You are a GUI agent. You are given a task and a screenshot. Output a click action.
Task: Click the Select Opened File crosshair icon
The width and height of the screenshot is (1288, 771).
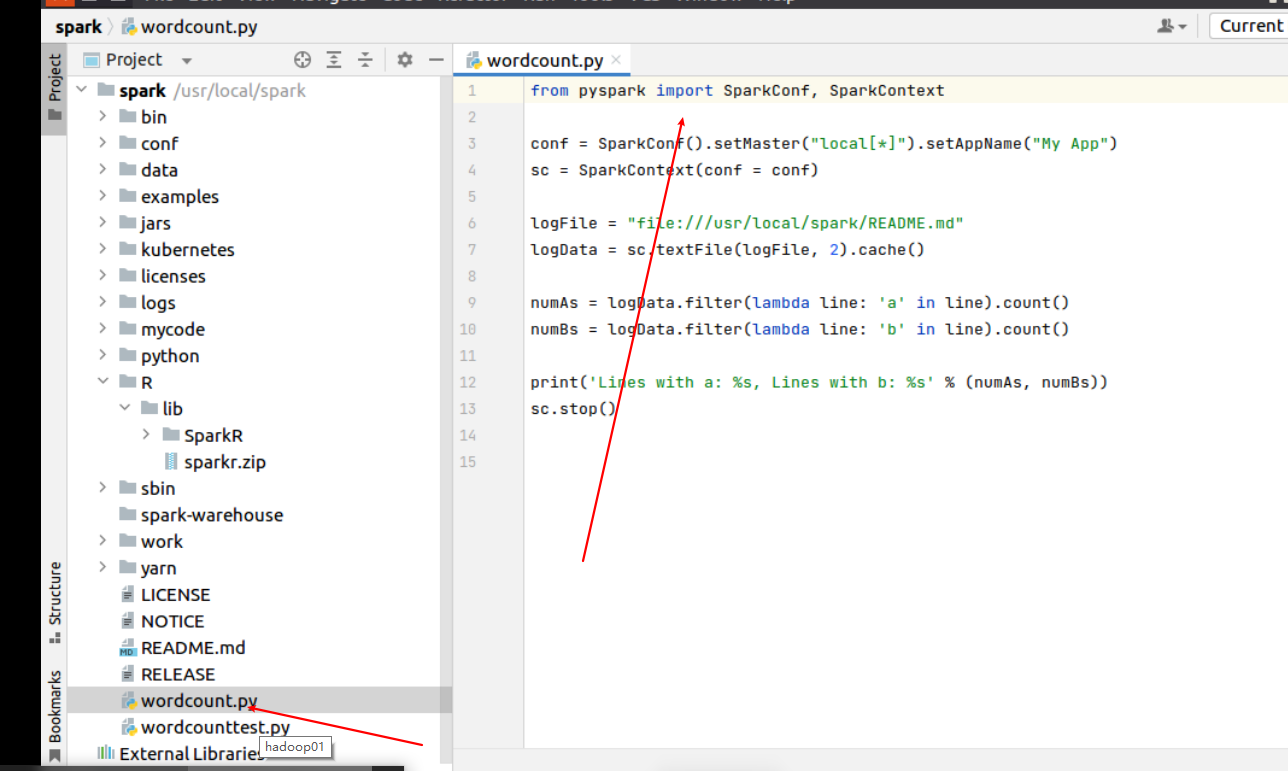(302, 60)
